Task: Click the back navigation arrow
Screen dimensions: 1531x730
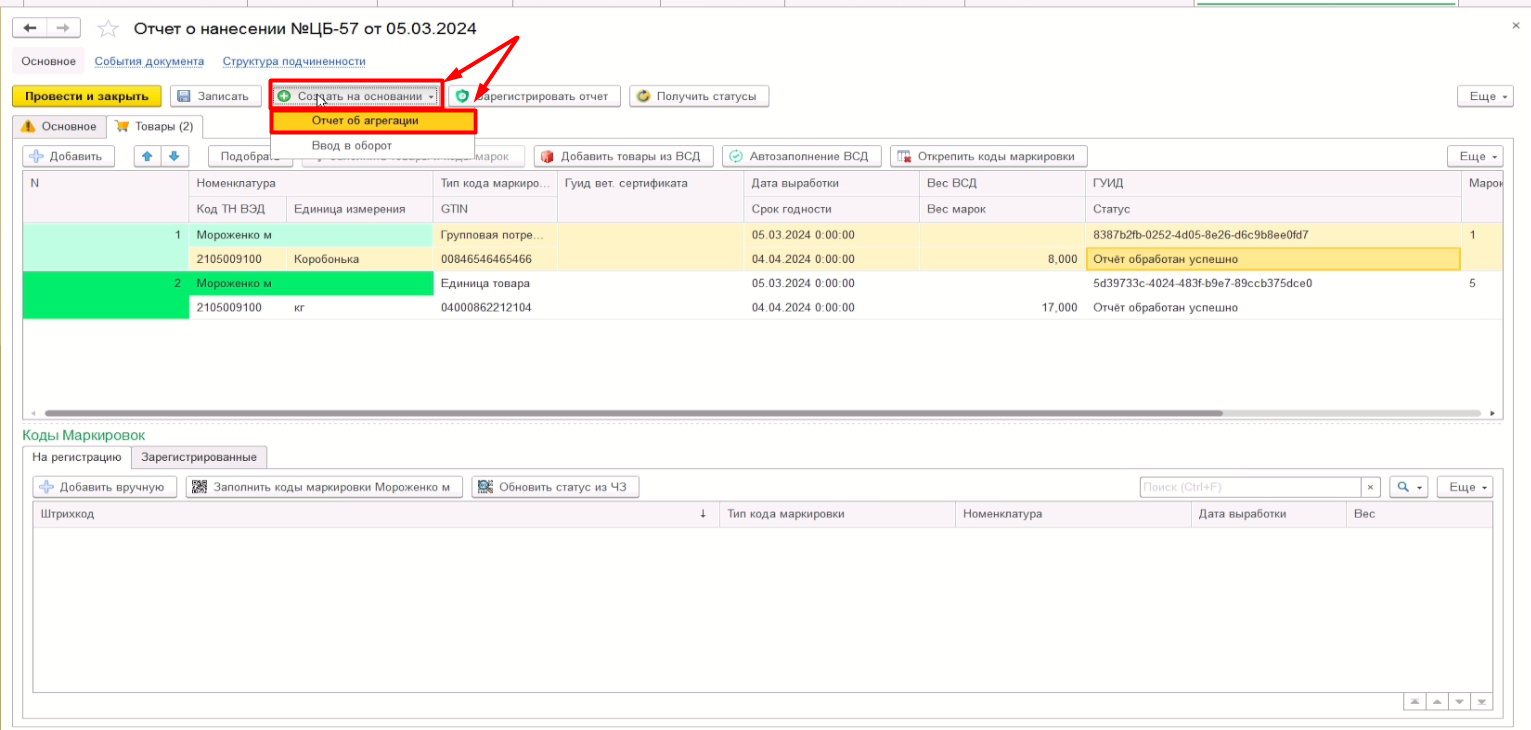Action: (31, 28)
